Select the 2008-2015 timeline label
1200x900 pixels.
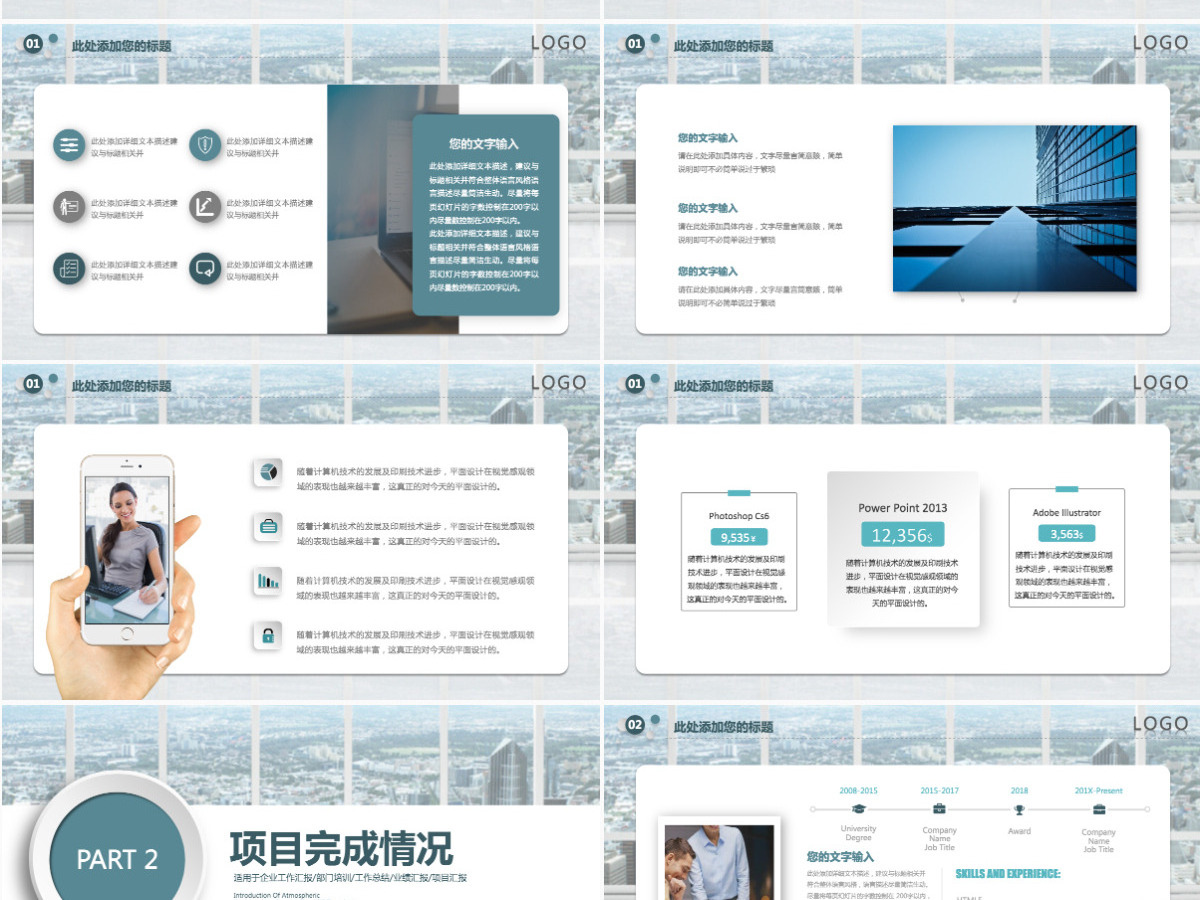(858, 790)
